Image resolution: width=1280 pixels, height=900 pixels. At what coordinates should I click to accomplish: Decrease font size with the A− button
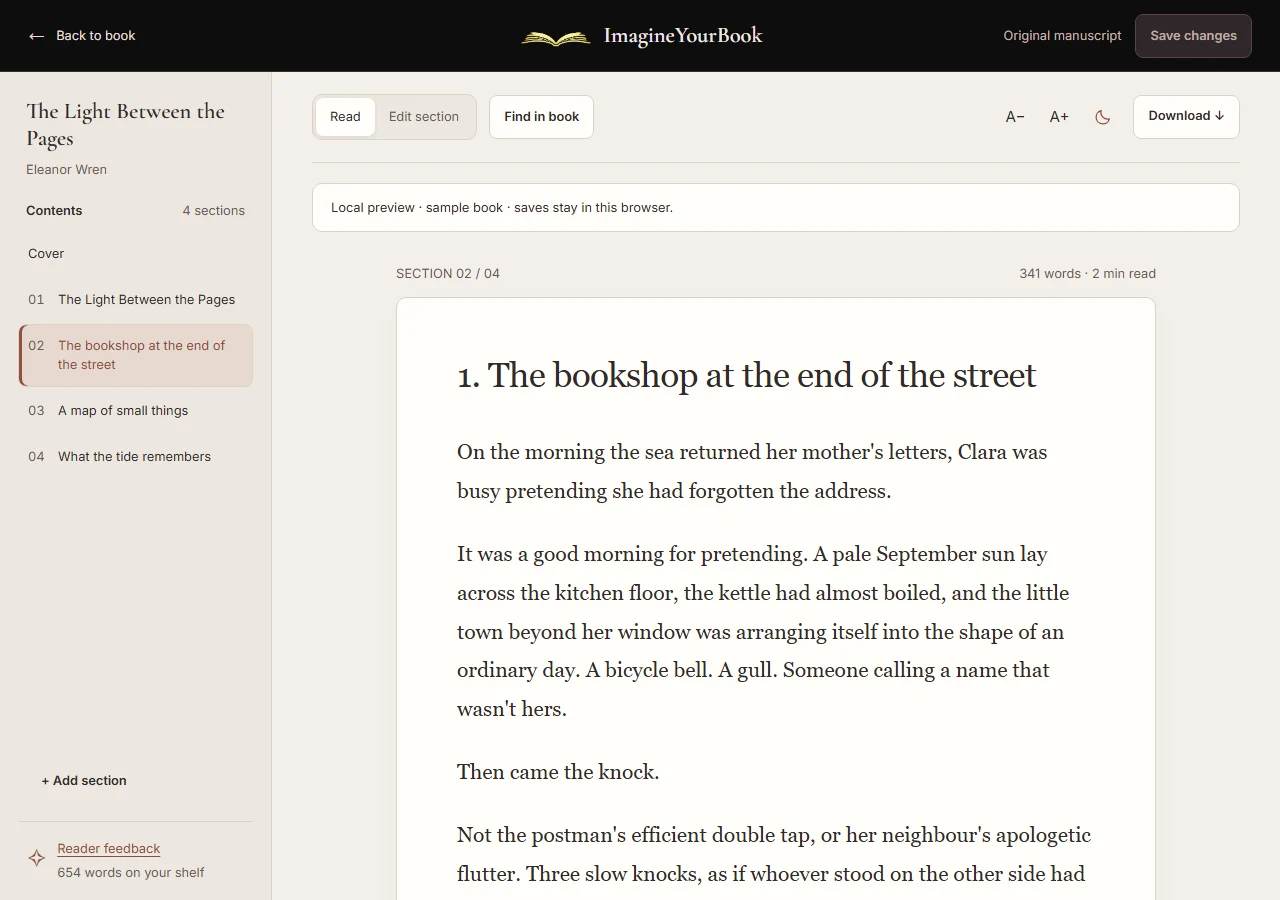1015,117
